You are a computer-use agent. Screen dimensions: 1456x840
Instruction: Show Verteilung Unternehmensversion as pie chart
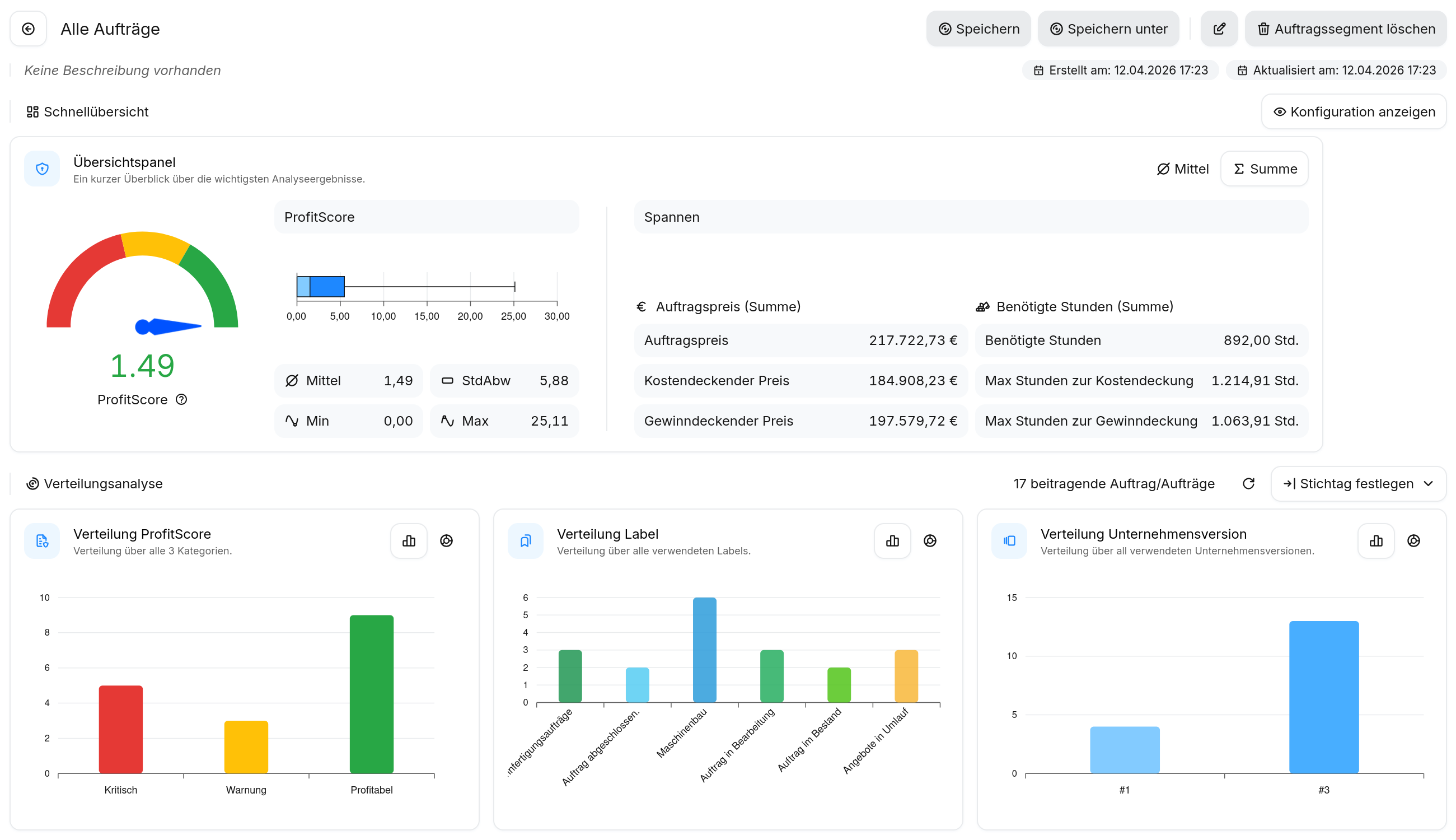[x=1413, y=540]
